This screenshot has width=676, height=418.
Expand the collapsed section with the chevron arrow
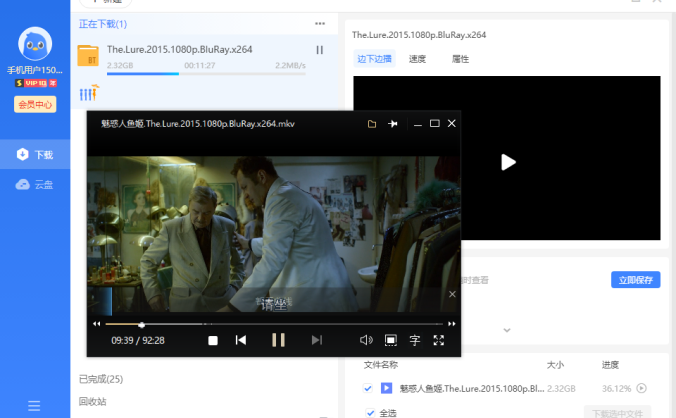pos(506,330)
